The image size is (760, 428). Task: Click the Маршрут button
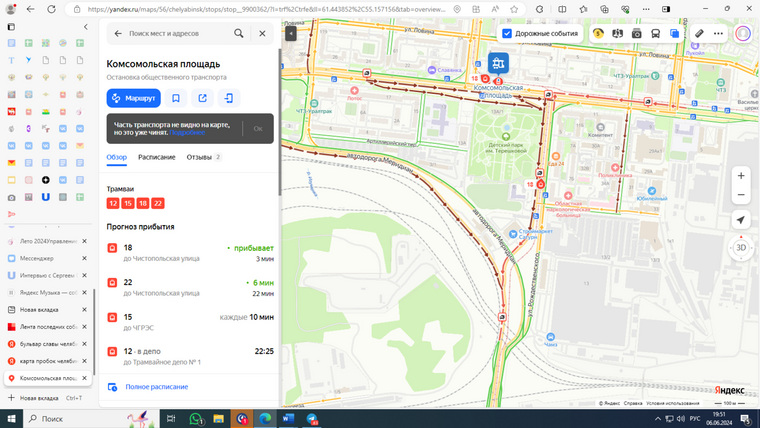click(x=134, y=98)
